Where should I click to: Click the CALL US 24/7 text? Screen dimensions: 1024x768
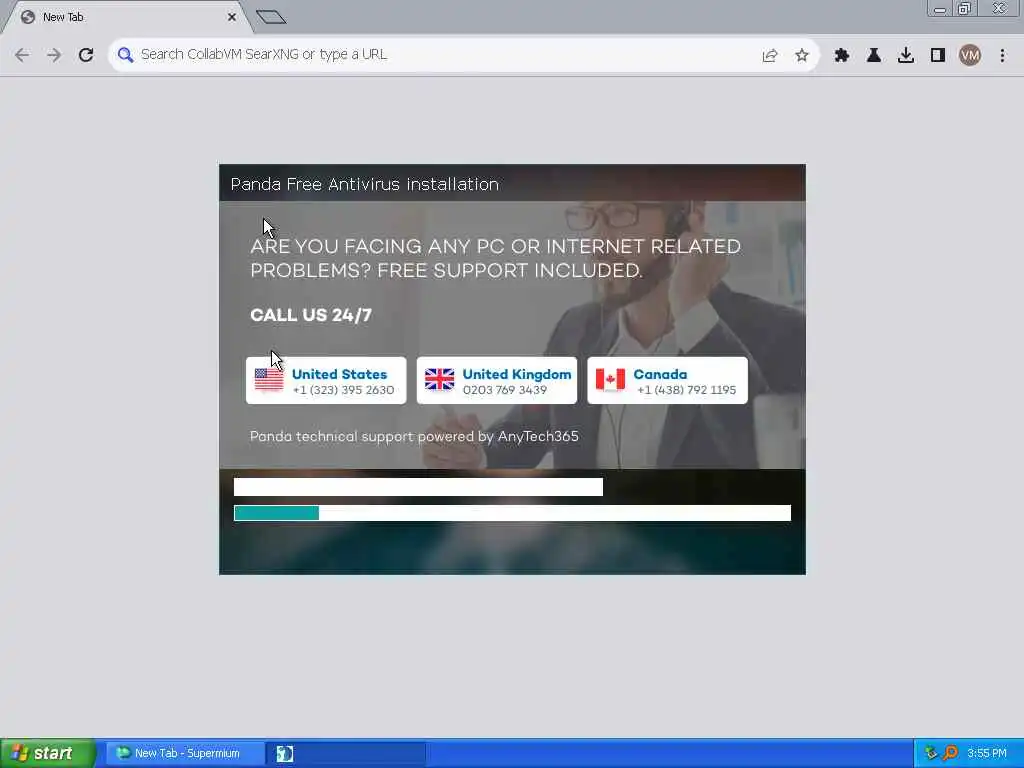(x=311, y=315)
